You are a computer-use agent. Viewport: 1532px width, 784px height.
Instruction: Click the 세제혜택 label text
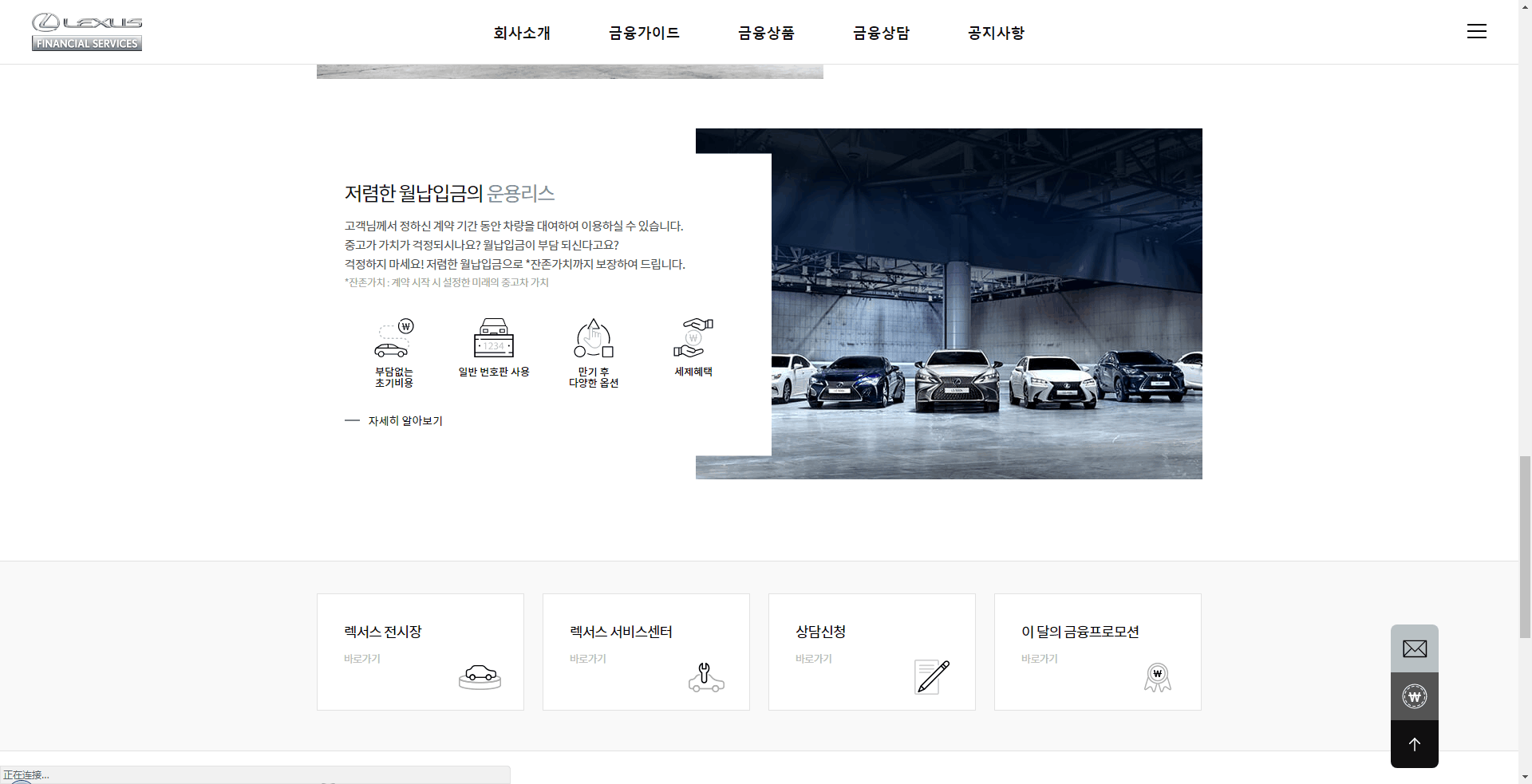(x=693, y=372)
